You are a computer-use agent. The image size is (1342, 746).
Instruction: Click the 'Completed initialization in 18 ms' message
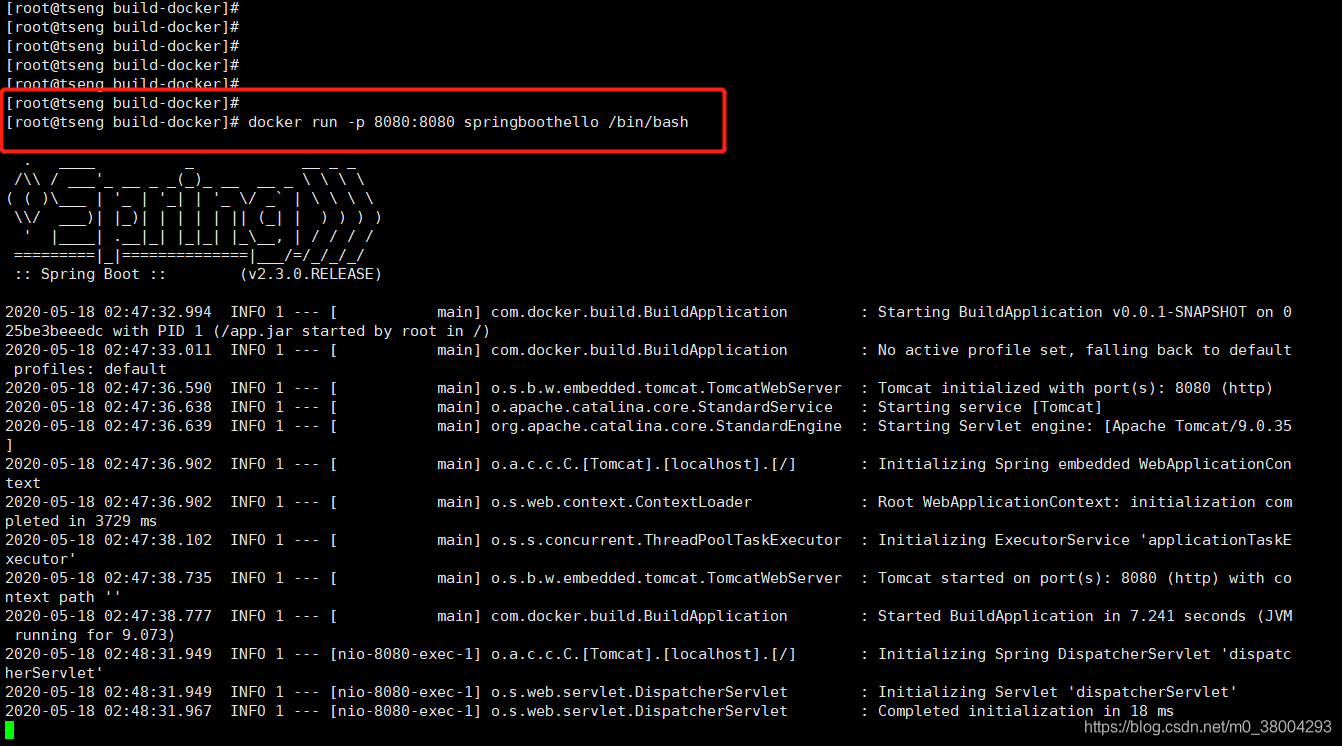tap(1026, 711)
